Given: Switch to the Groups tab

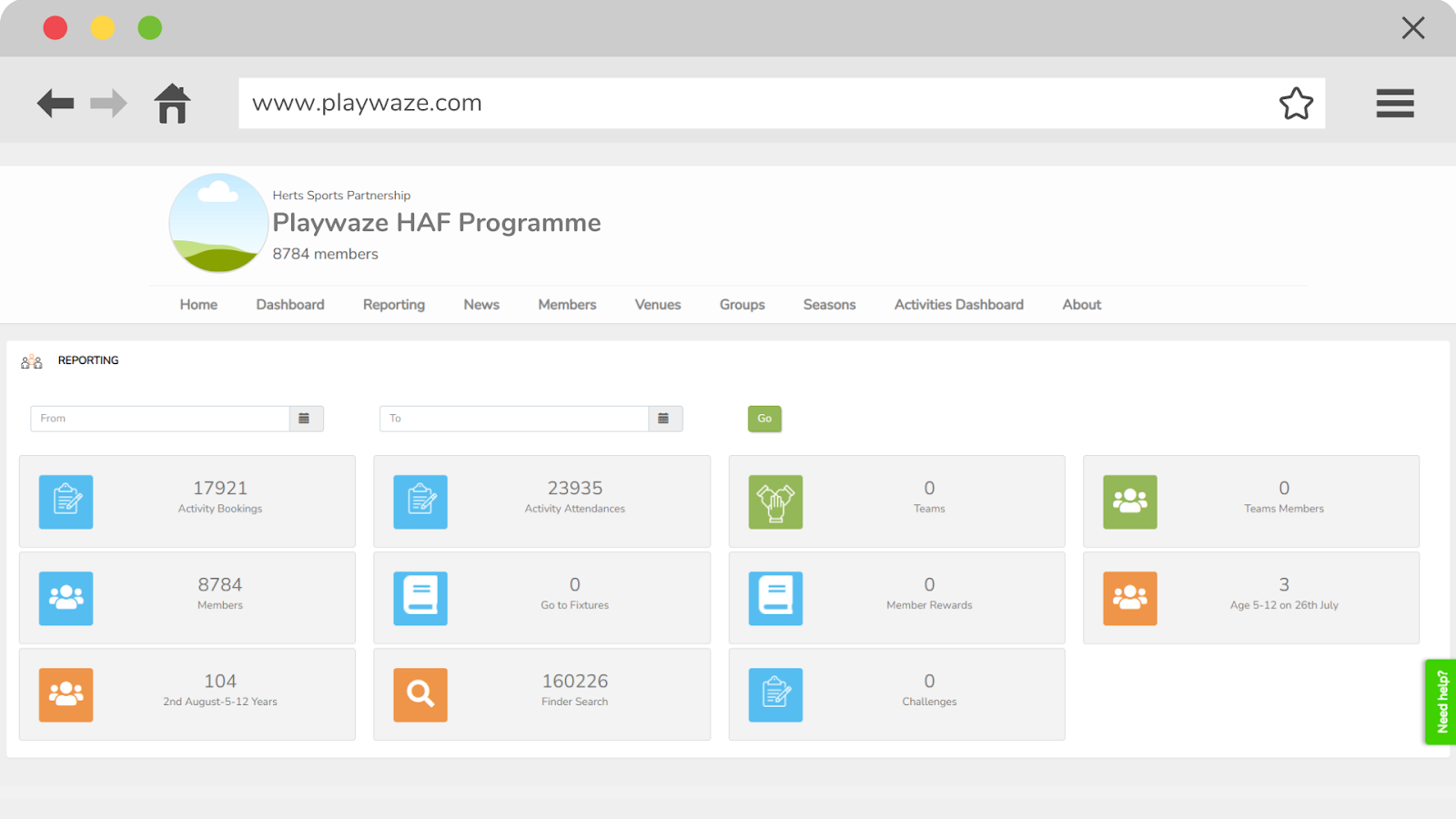Looking at the screenshot, I should [743, 305].
